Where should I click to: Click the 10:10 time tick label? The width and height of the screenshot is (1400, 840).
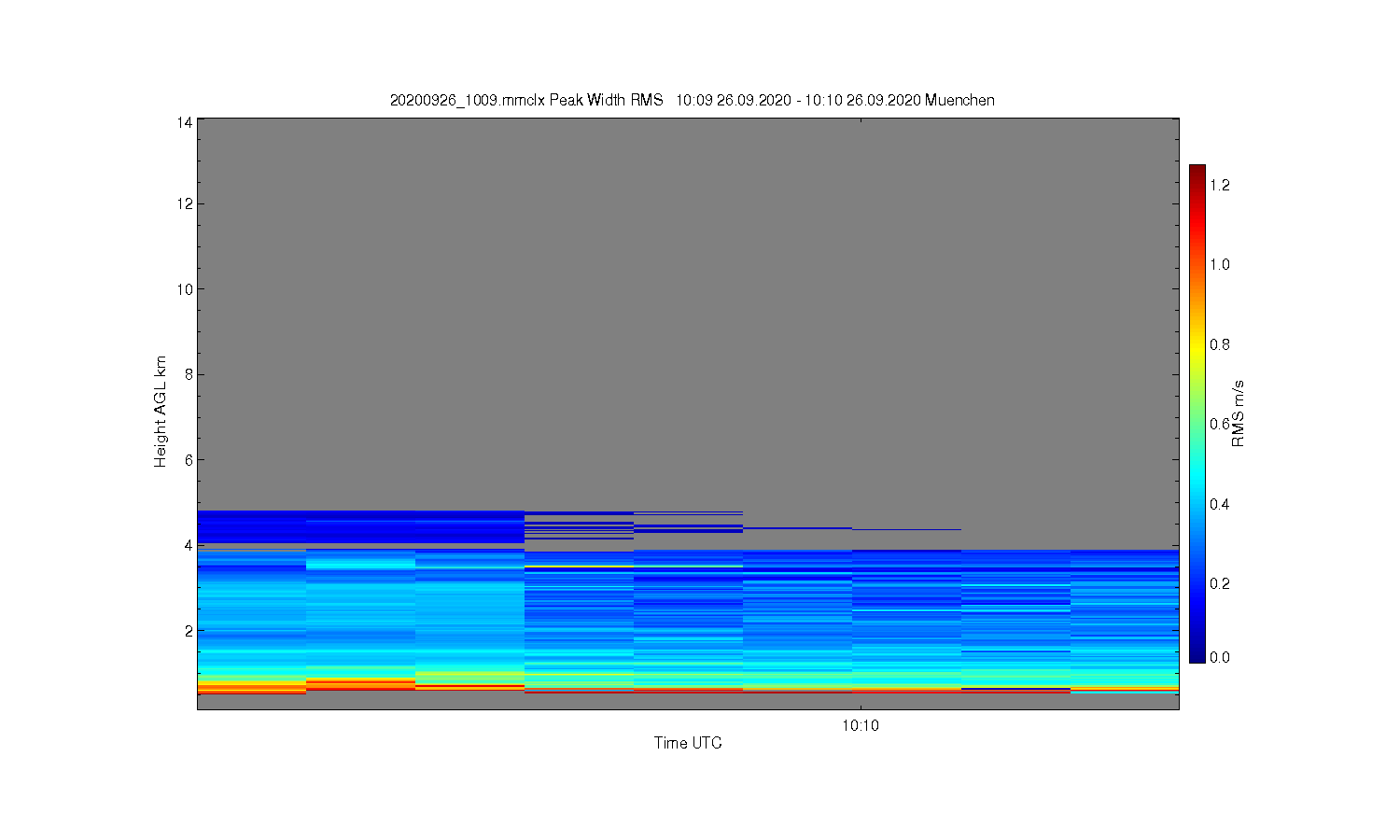pyautogui.click(x=861, y=725)
